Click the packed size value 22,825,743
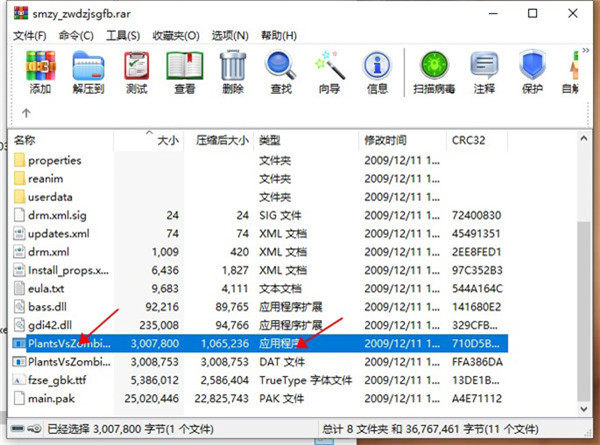Viewport: 600px width, 445px height. [222, 398]
